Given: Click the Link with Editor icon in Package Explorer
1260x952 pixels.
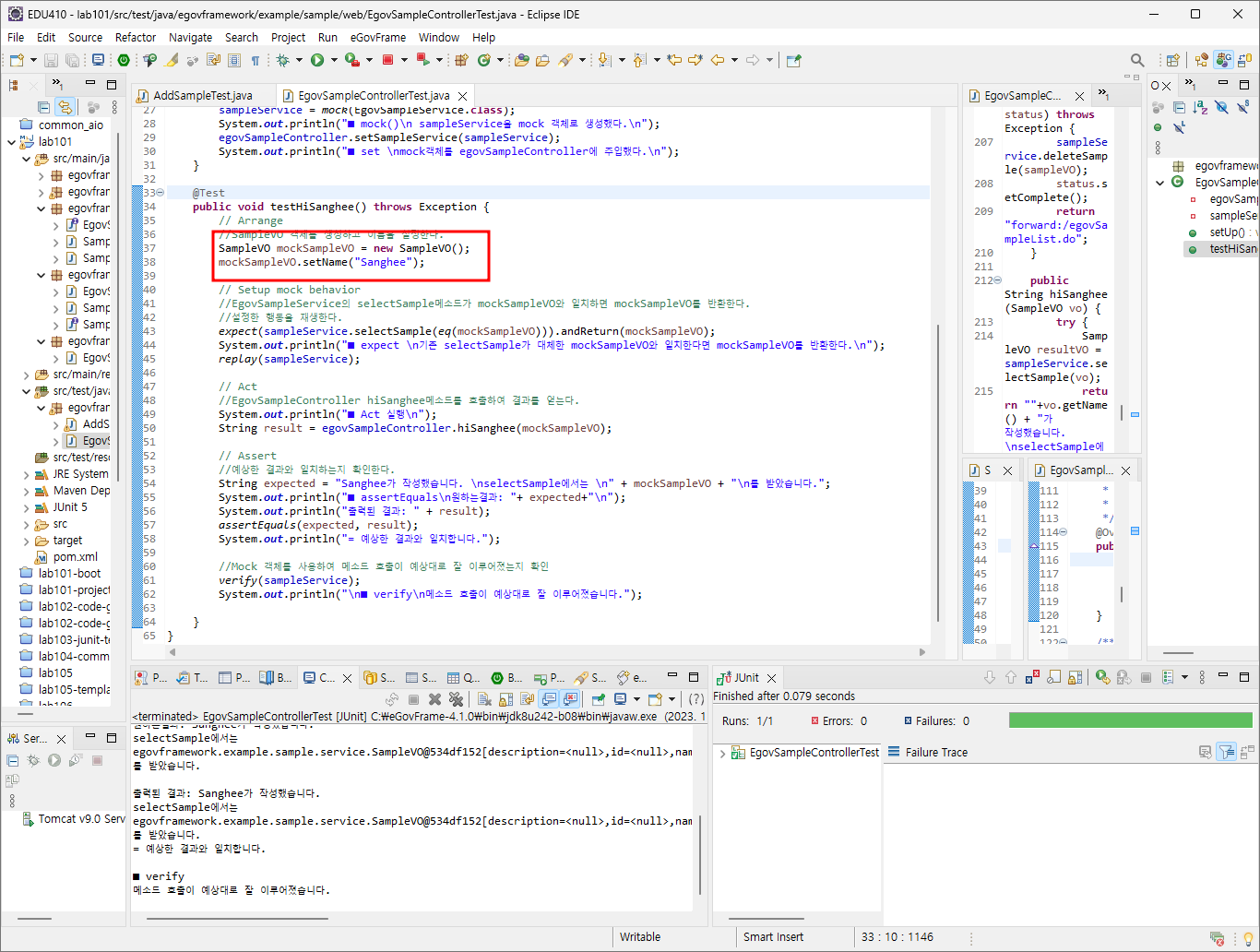Looking at the screenshot, I should [x=64, y=107].
